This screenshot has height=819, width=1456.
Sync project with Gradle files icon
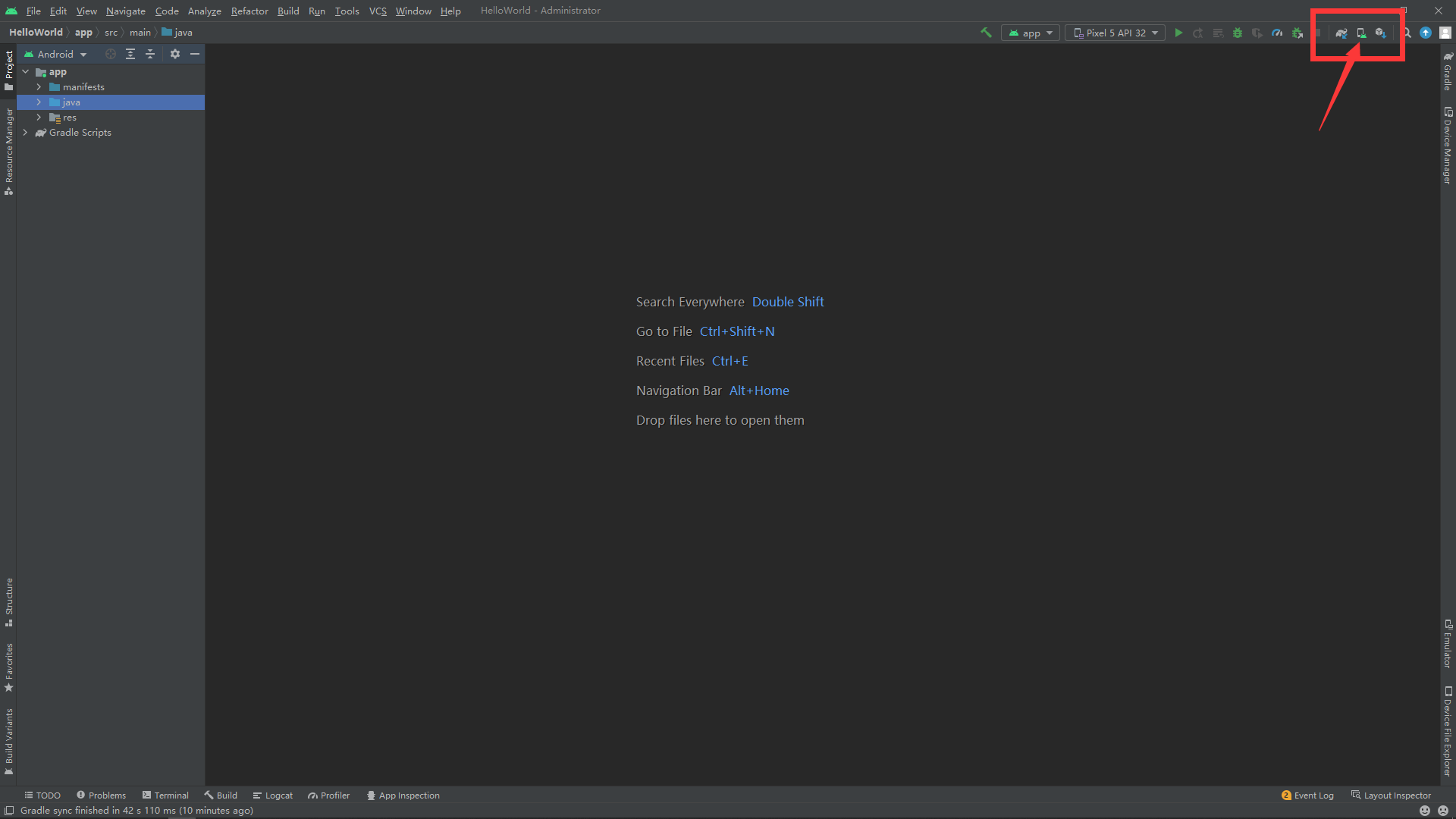point(1341,33)
